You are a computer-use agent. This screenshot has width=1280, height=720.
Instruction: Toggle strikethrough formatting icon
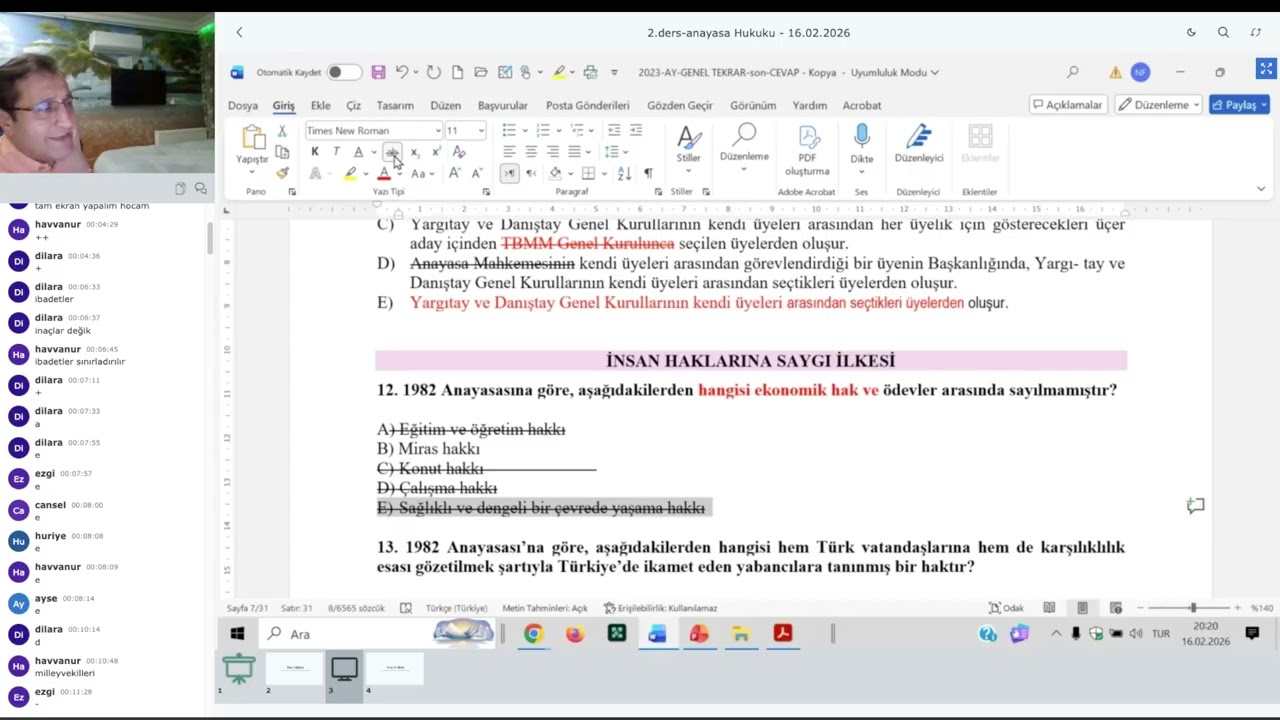click(x=392, y=152)
